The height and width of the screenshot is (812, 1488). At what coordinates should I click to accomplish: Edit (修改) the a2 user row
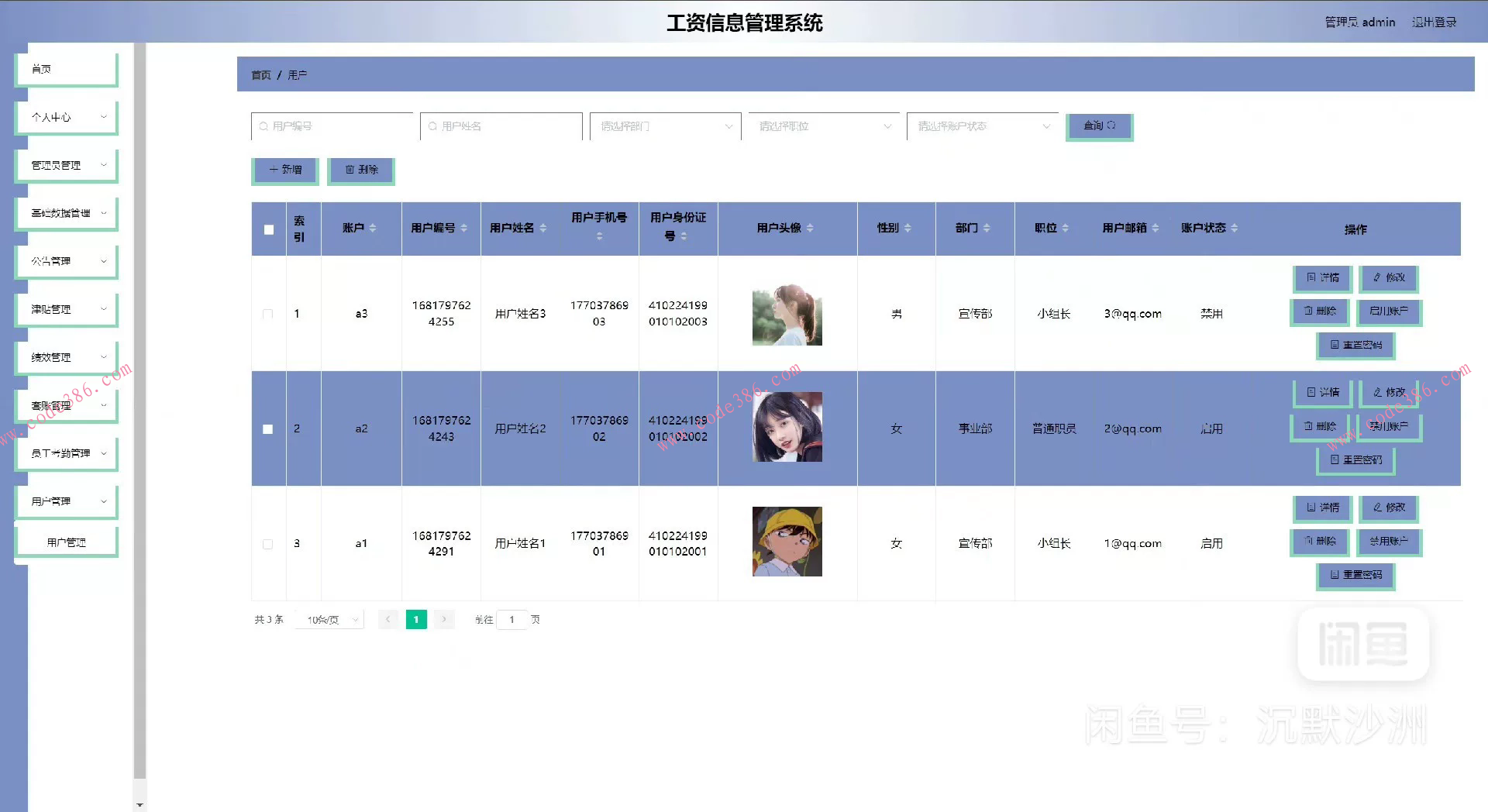[1390, 392]
